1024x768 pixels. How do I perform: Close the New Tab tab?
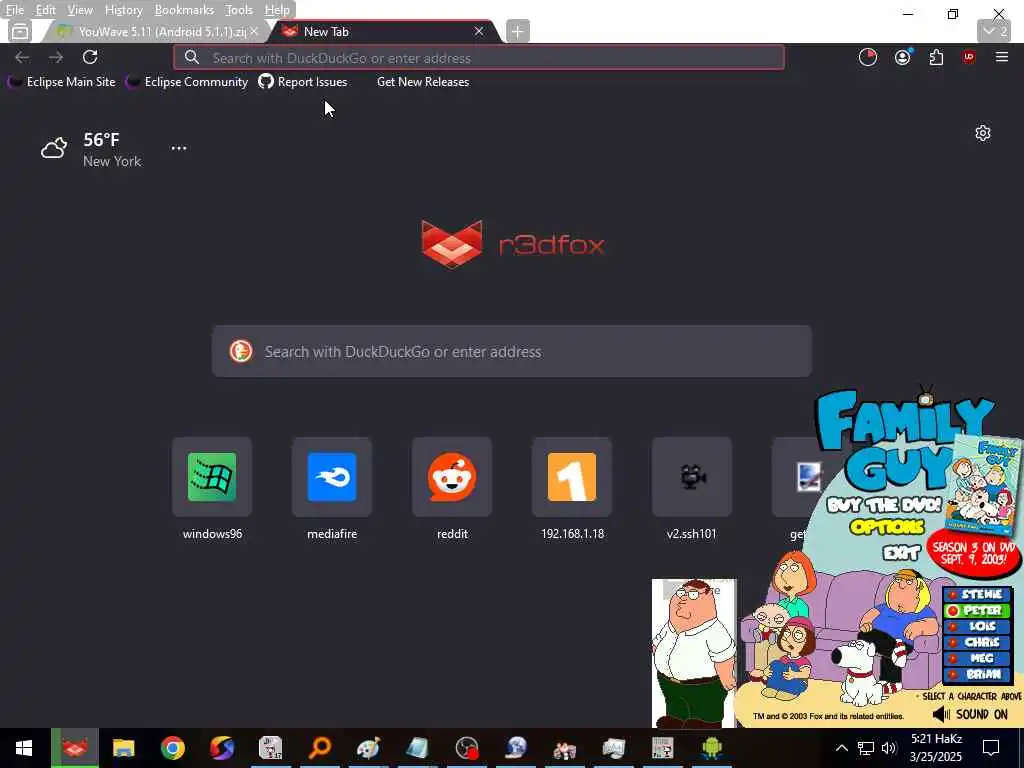coord(479,31)
